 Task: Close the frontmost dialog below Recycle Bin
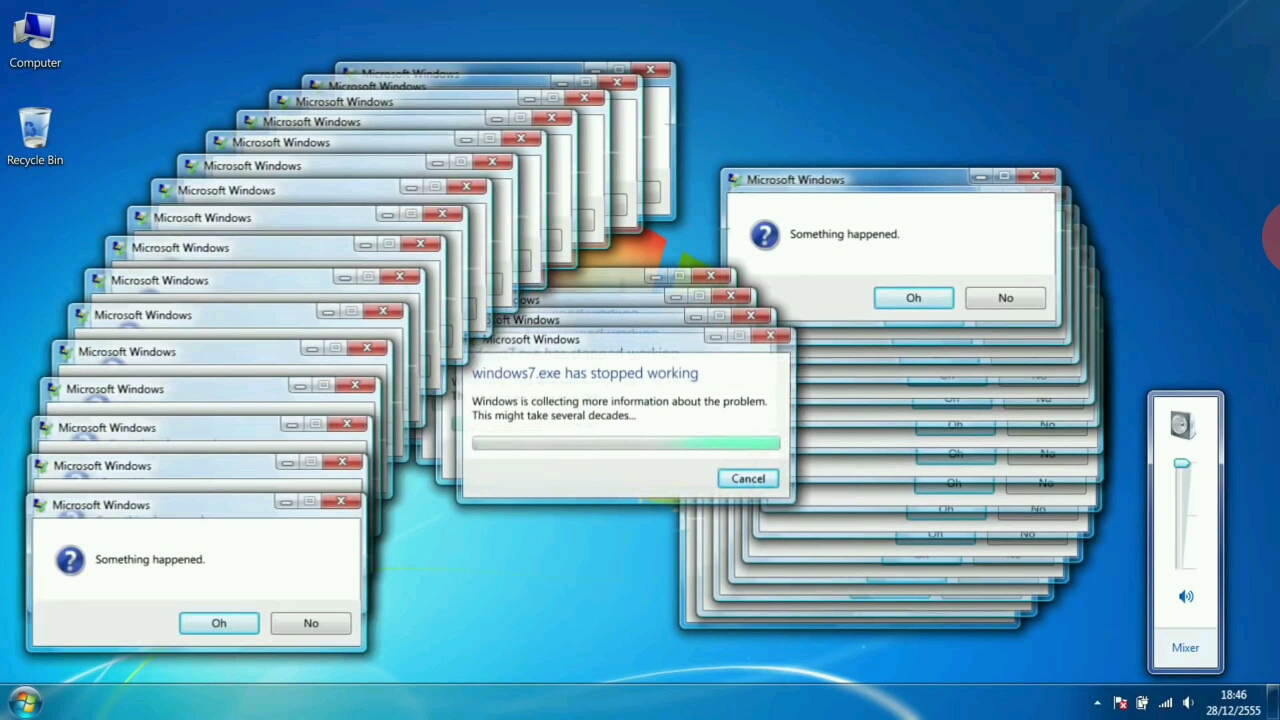pyautogui.click(x=342, y=501)
